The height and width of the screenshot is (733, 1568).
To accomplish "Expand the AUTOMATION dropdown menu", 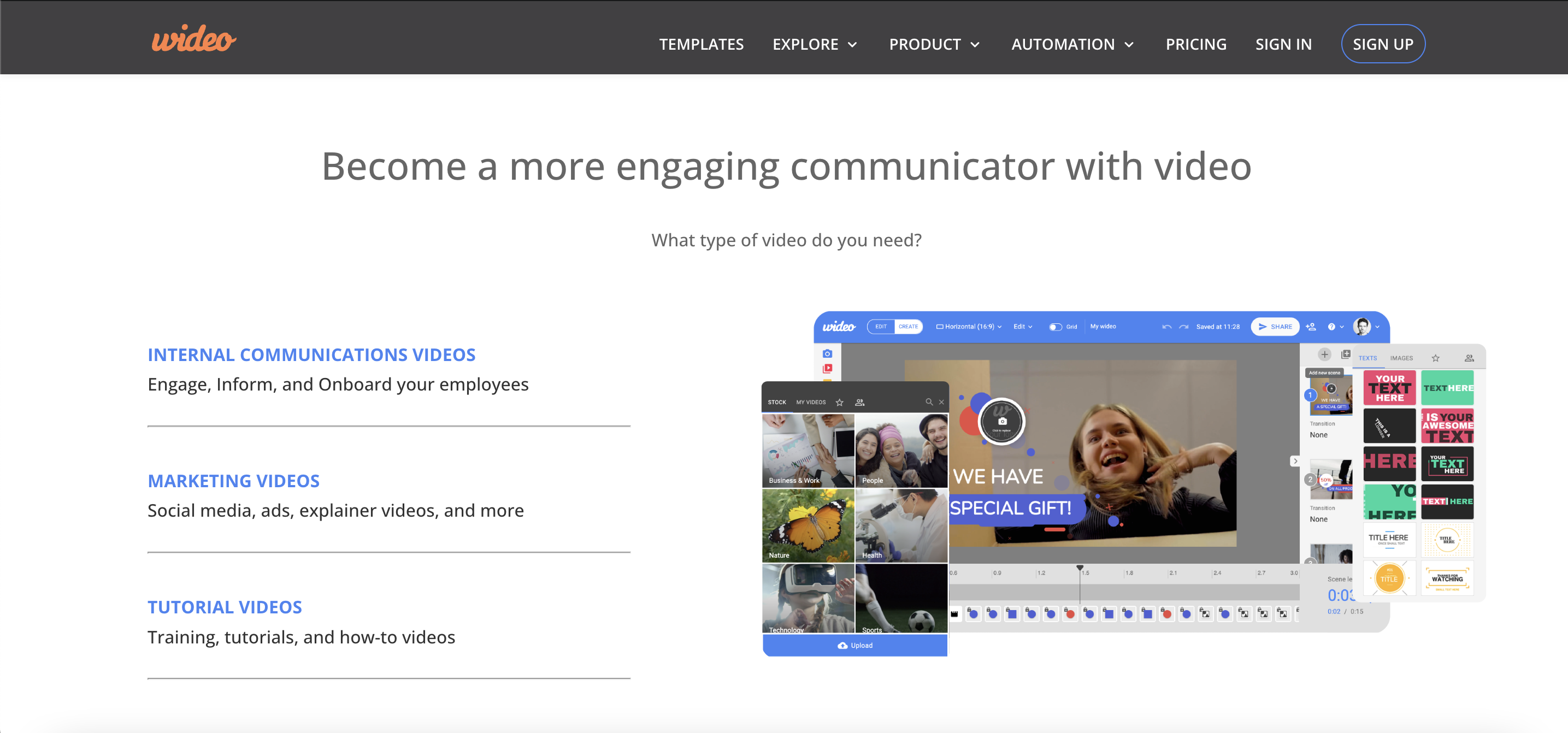I will 1072,44.
